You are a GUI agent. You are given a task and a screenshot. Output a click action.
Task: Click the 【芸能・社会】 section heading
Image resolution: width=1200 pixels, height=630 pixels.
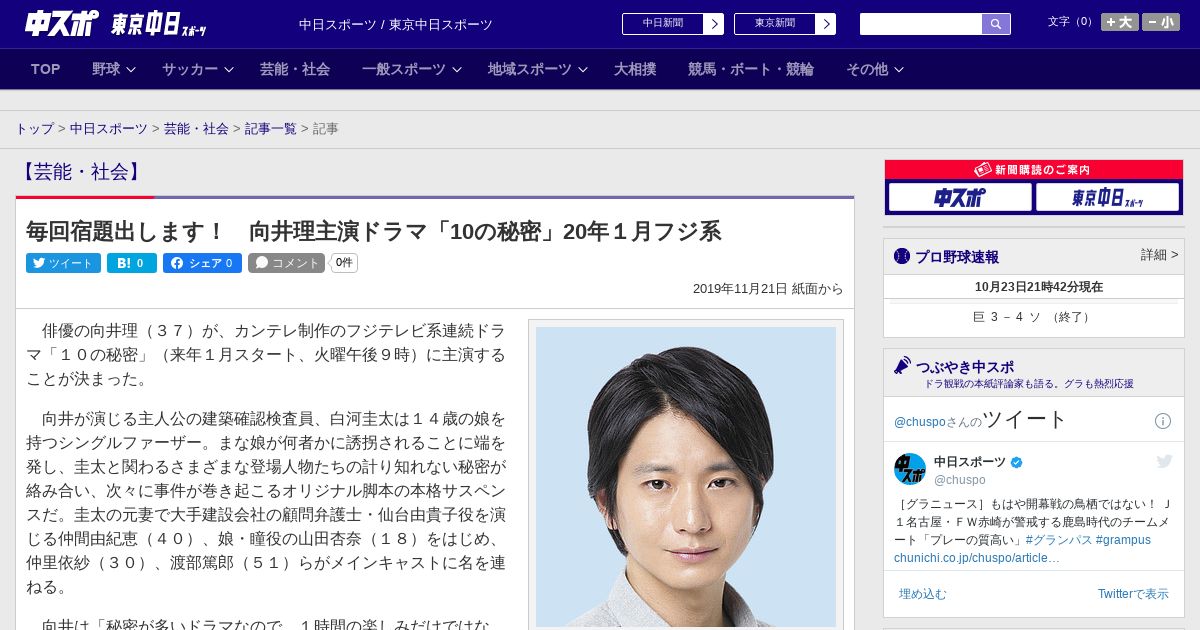[x=80, y=172]
